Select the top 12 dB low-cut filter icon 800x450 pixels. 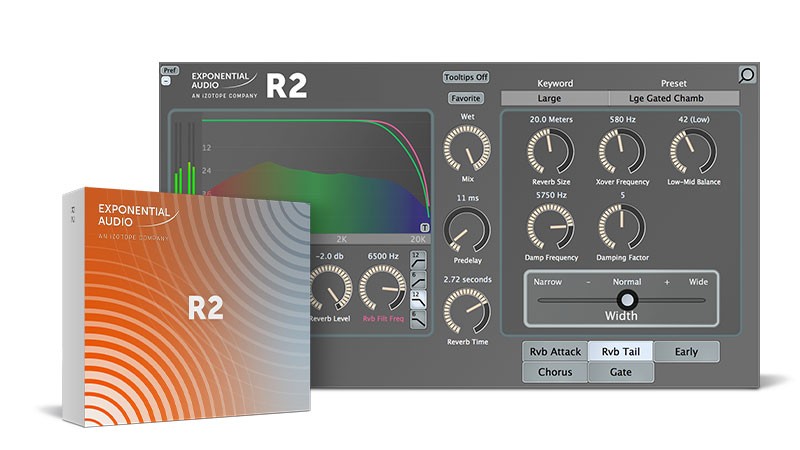click(x=418, y=260)
